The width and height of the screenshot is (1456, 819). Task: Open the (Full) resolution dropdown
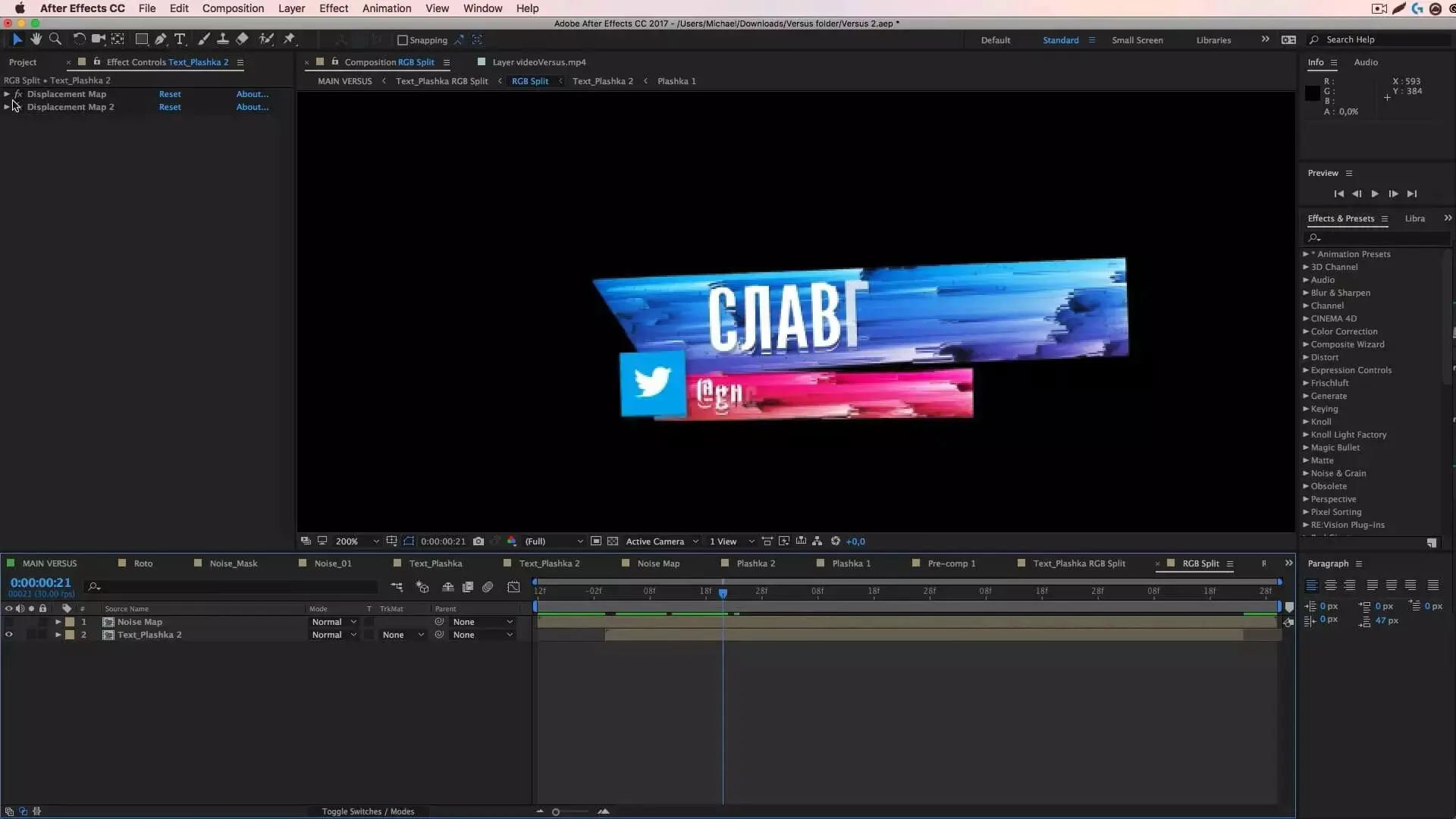click(x=554, y=541)
